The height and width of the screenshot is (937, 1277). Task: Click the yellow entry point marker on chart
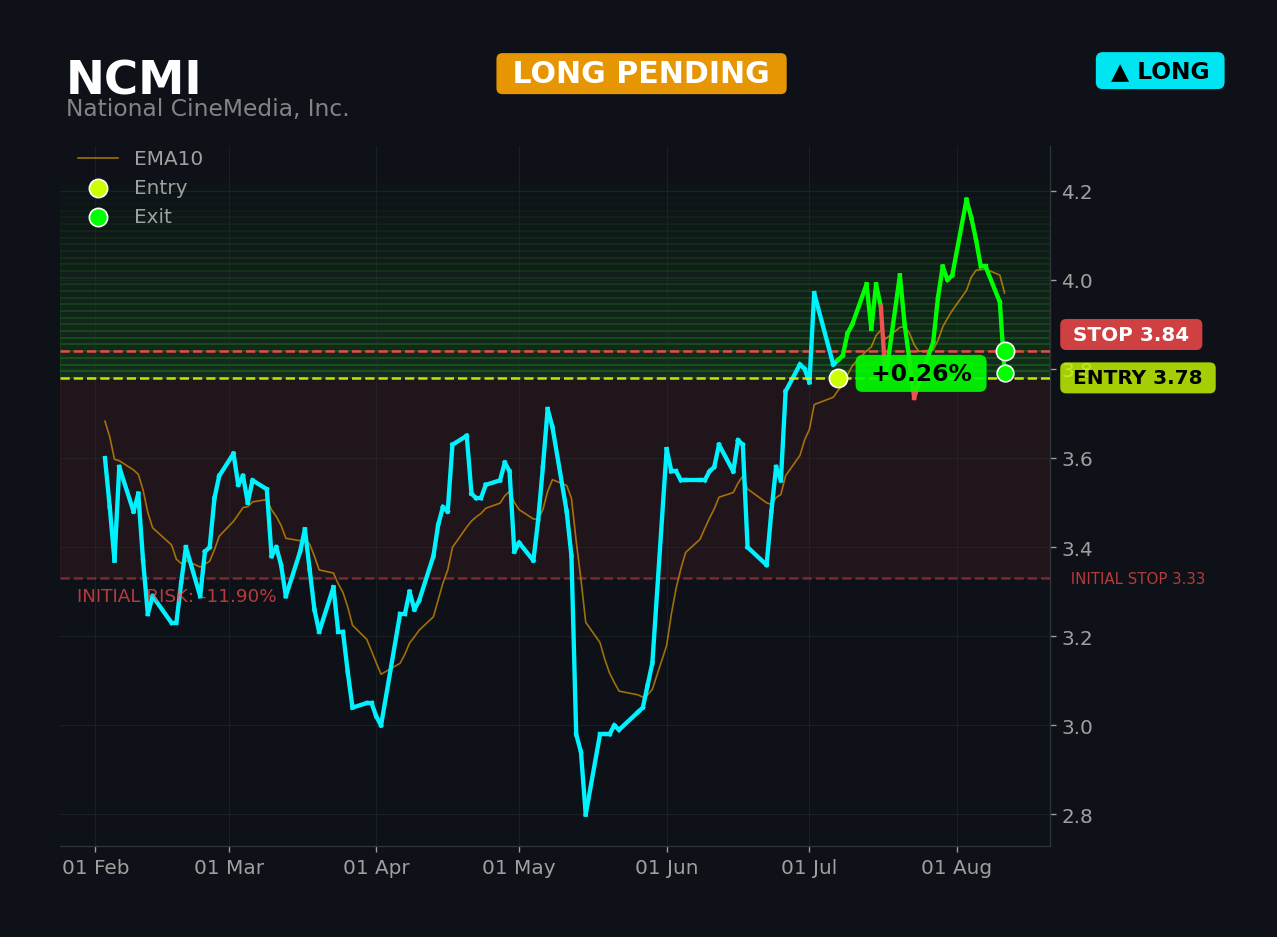click(x=838, y=378)
